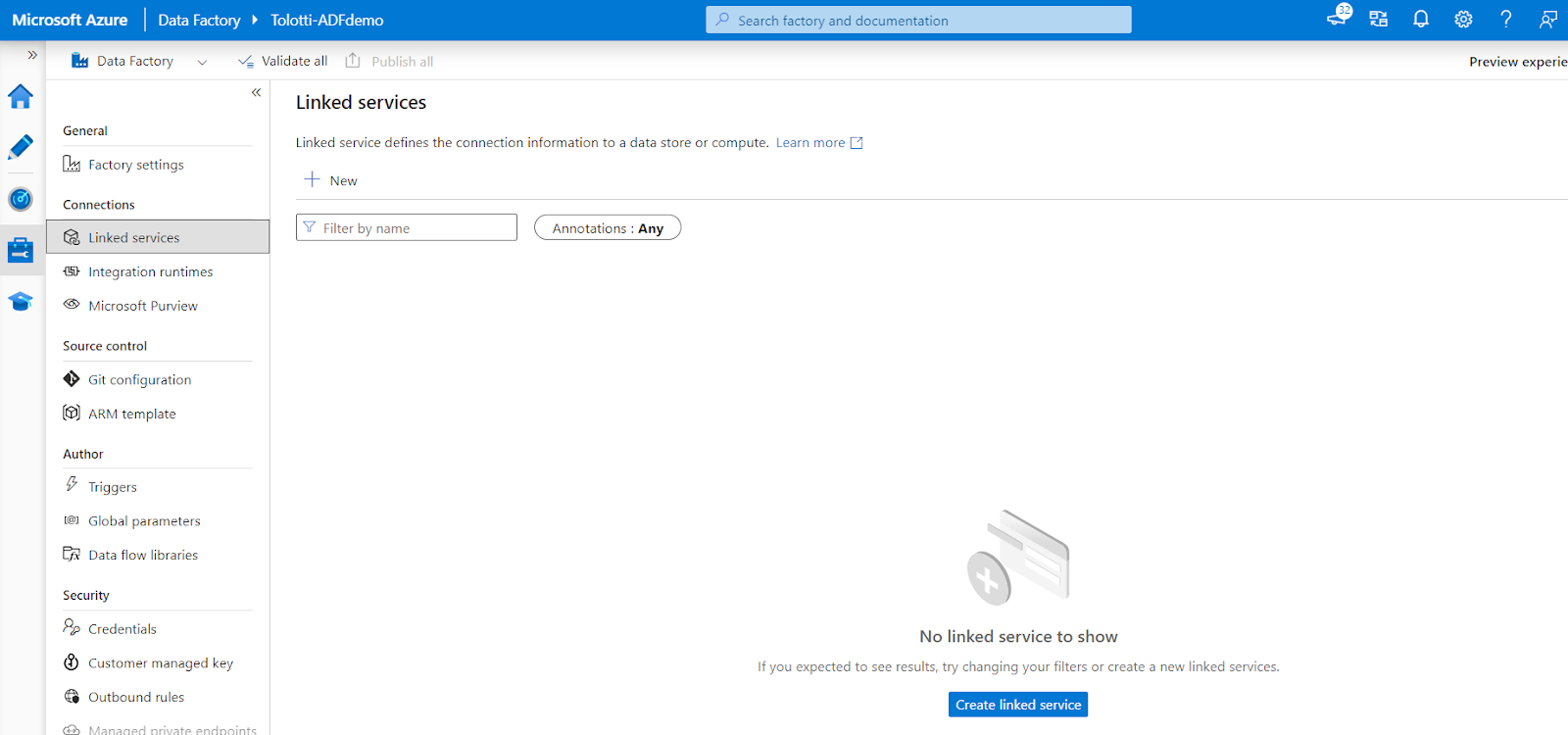This screenshot has height=735, width=1568.
Task: Expand the left navigation rail
Action: coord(32,55)
